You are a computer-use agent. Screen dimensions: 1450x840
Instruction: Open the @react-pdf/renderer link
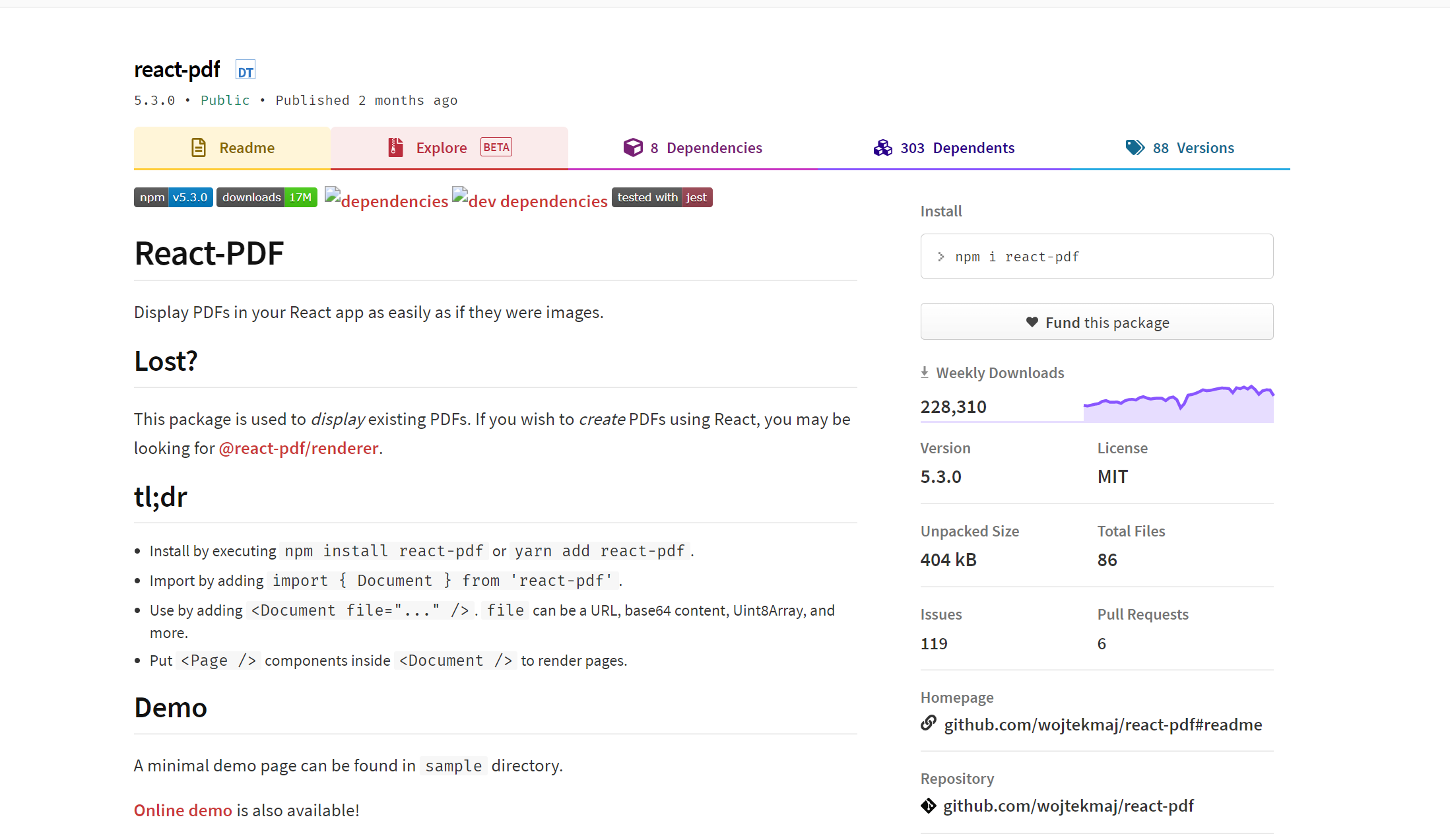[x=298, y=448]
